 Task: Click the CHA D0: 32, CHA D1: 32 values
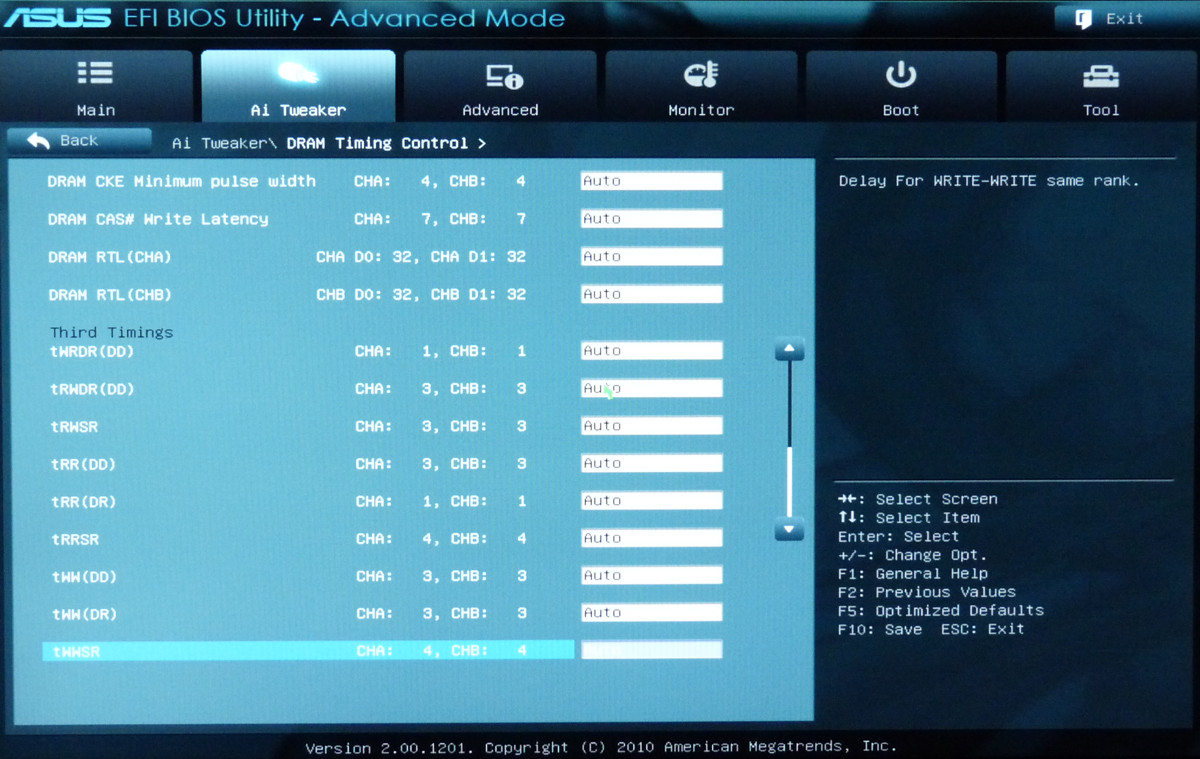pos(421,257)
